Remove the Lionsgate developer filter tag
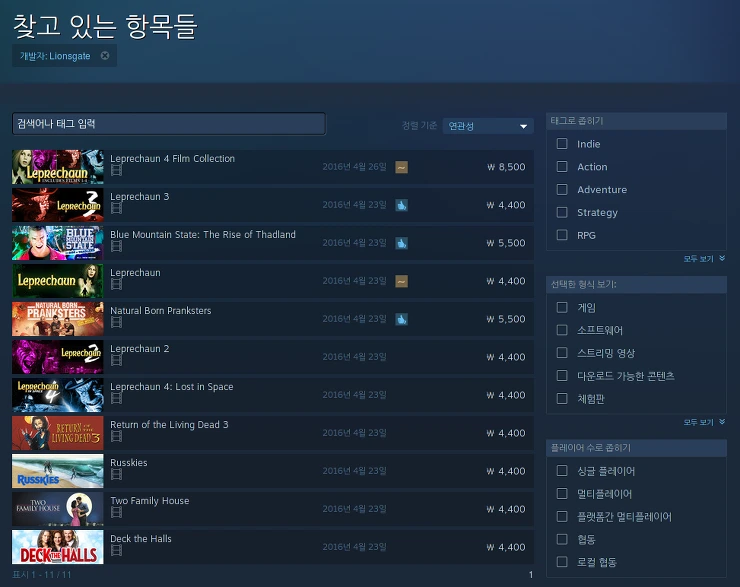 [105, 56]
